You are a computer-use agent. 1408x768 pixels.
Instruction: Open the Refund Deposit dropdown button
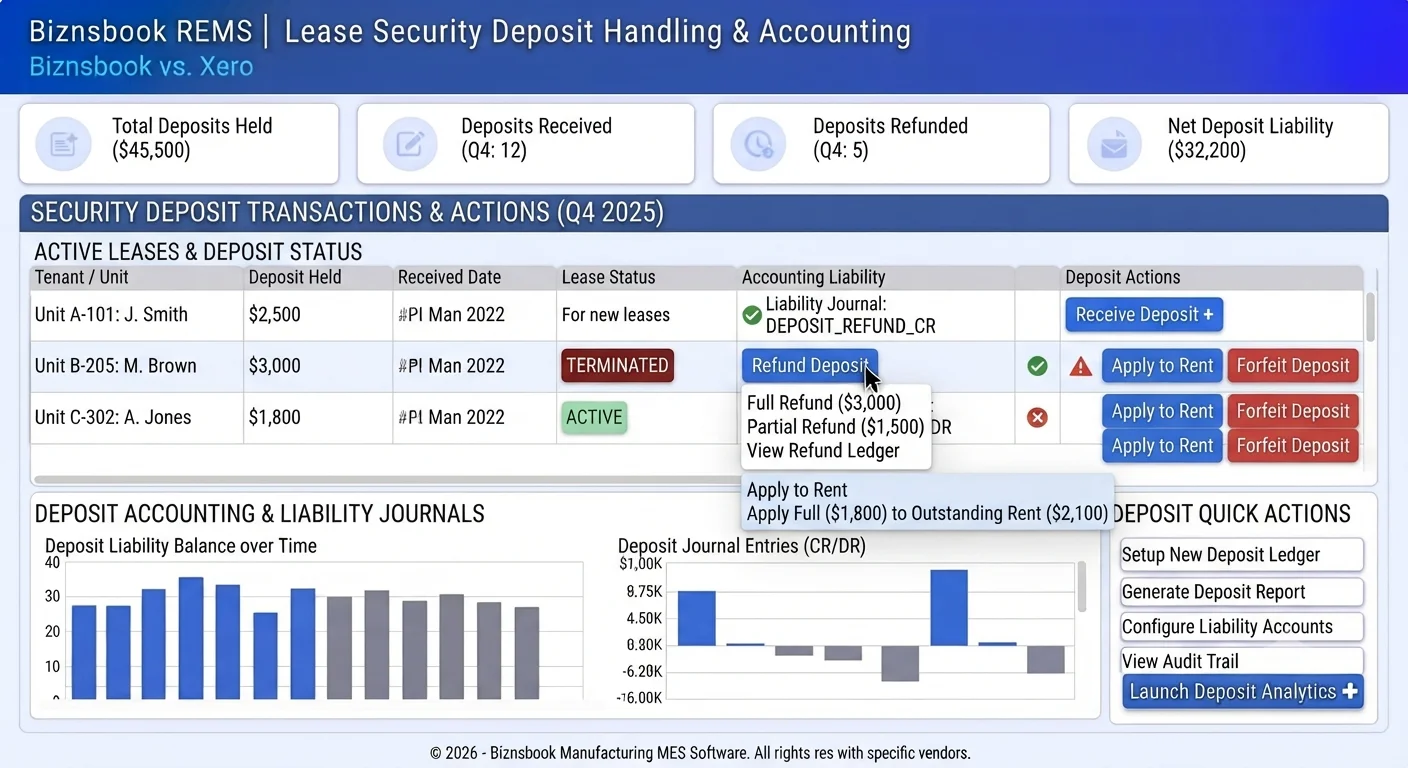pyautogui.click(x=810, y=366)
